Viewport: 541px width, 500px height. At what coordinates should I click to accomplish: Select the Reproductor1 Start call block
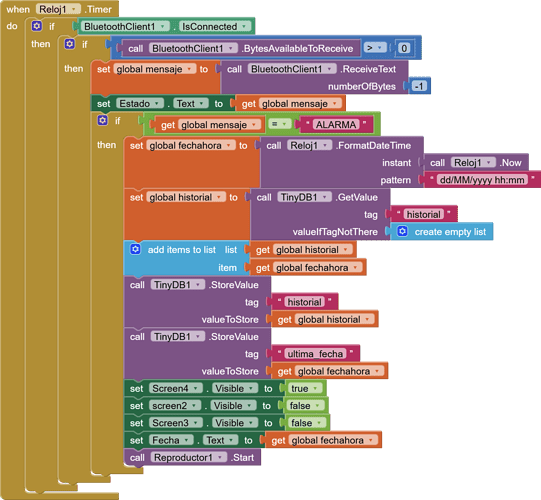click(x=192, y=458)
